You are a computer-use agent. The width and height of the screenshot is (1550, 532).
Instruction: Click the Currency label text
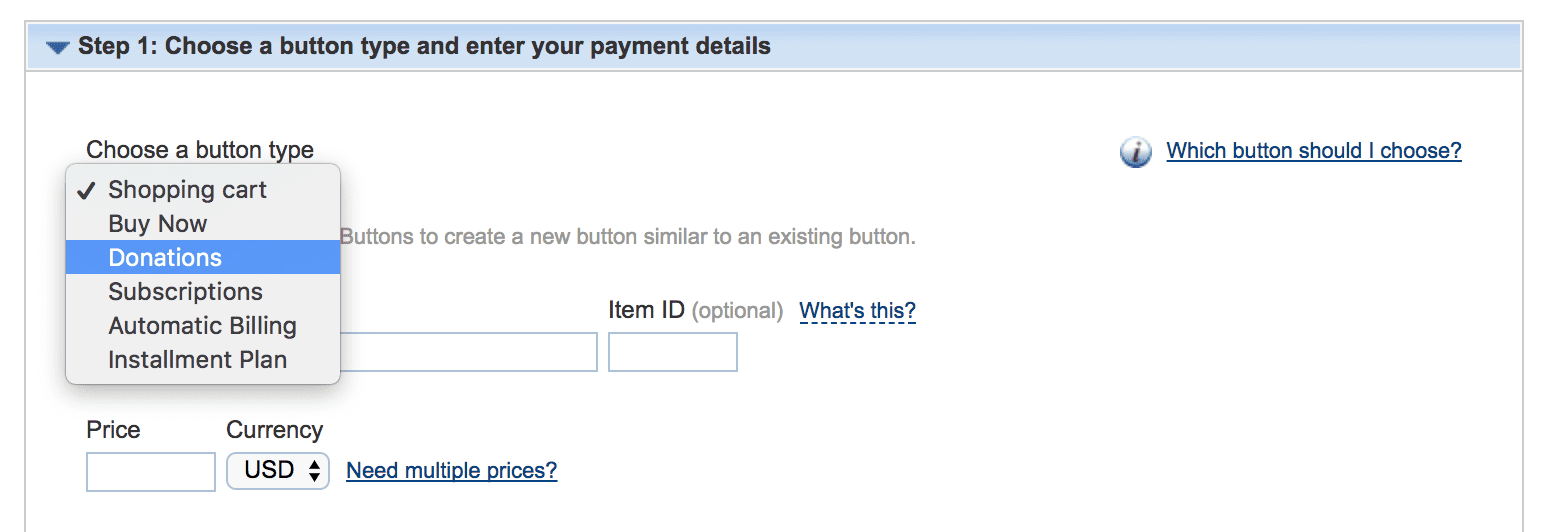[274, 430]
